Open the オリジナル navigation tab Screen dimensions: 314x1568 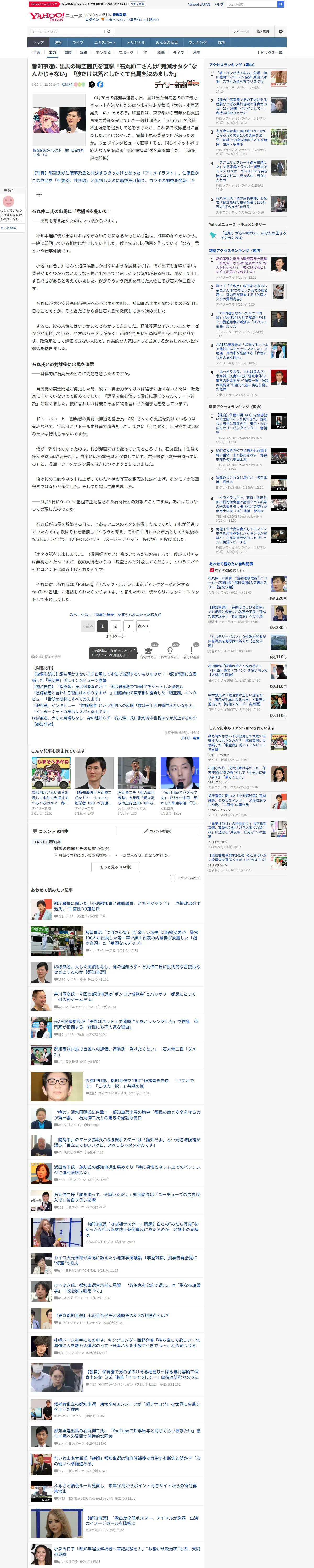click(x=136, y=43)
